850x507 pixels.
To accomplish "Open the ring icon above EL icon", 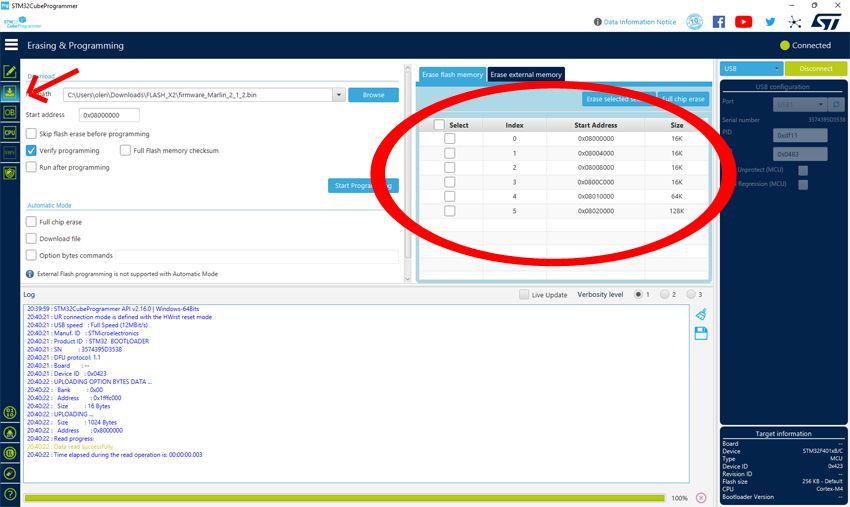I will [x=10, y=433].
